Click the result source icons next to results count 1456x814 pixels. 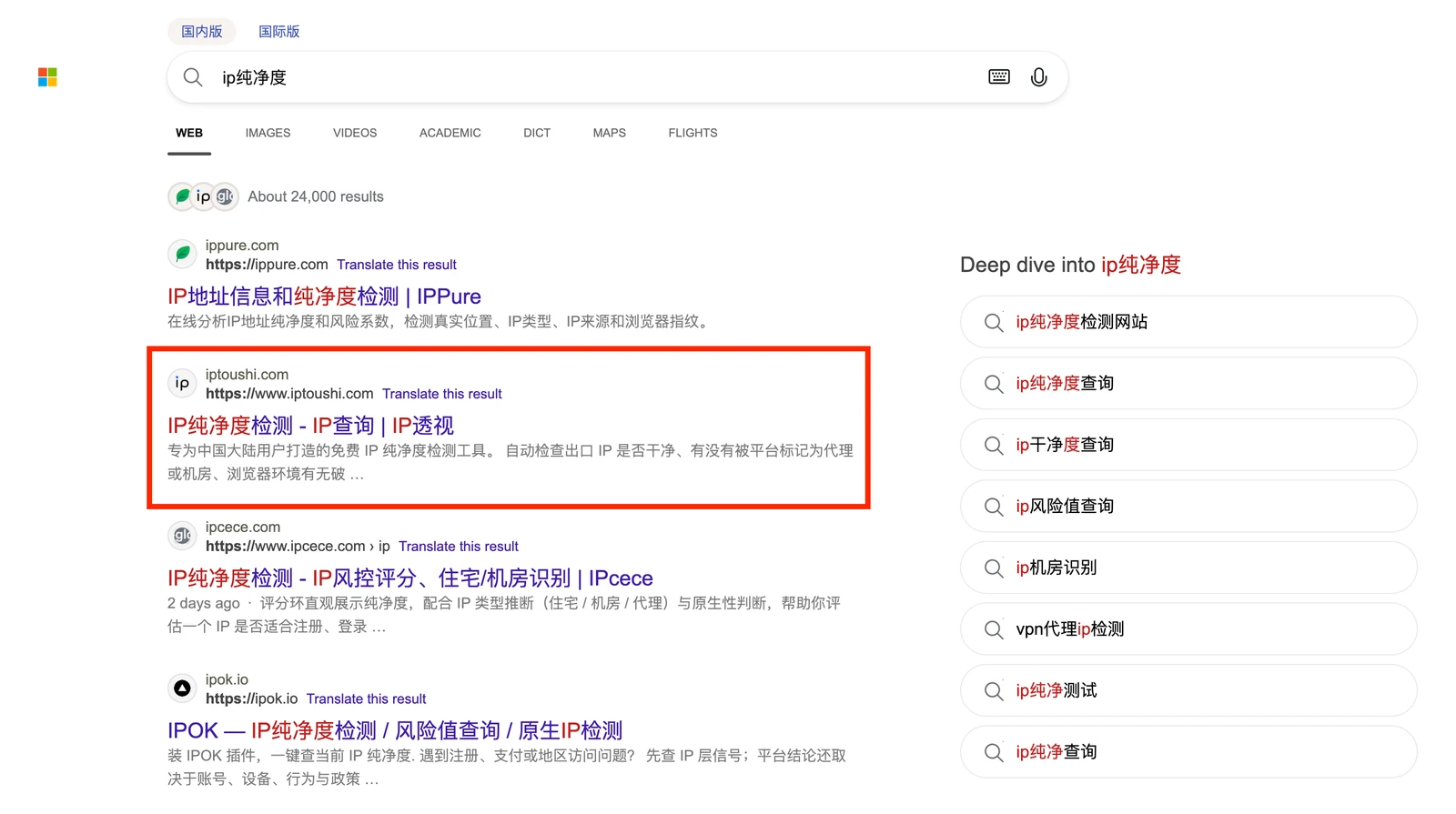point(203,196)
